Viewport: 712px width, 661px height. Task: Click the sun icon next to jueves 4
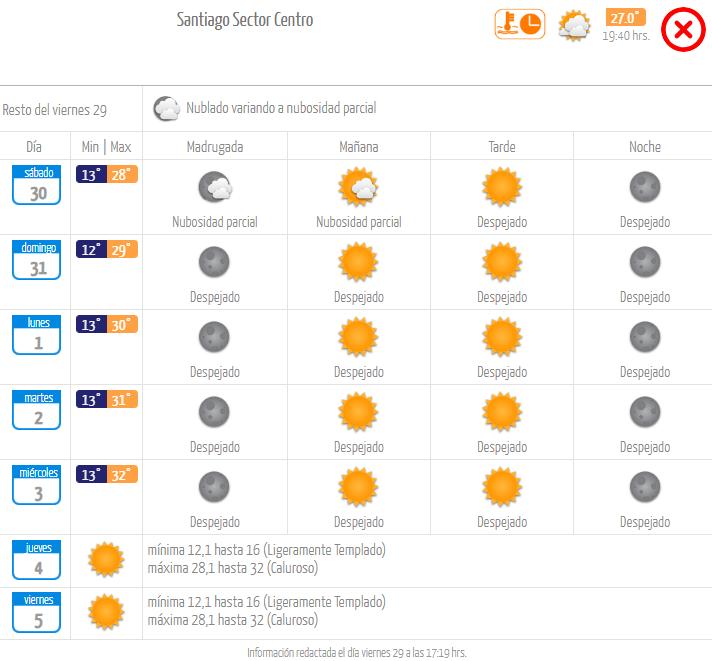105,560
